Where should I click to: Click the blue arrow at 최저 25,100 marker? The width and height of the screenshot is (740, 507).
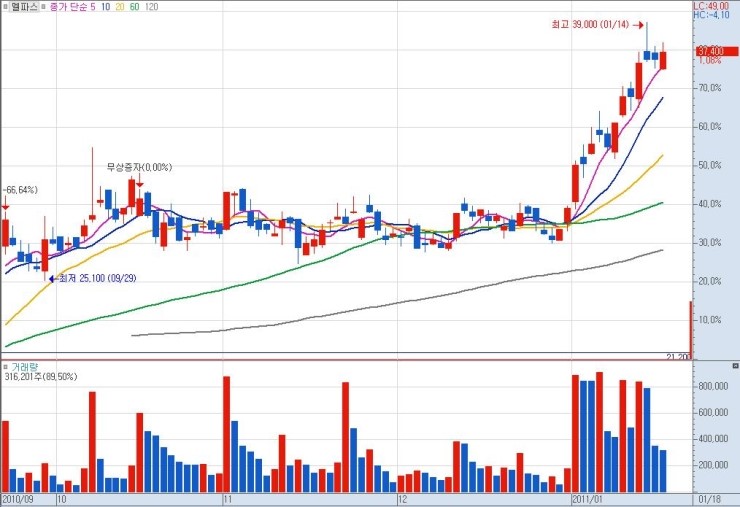pyautogui.click(x=52, y=278)
